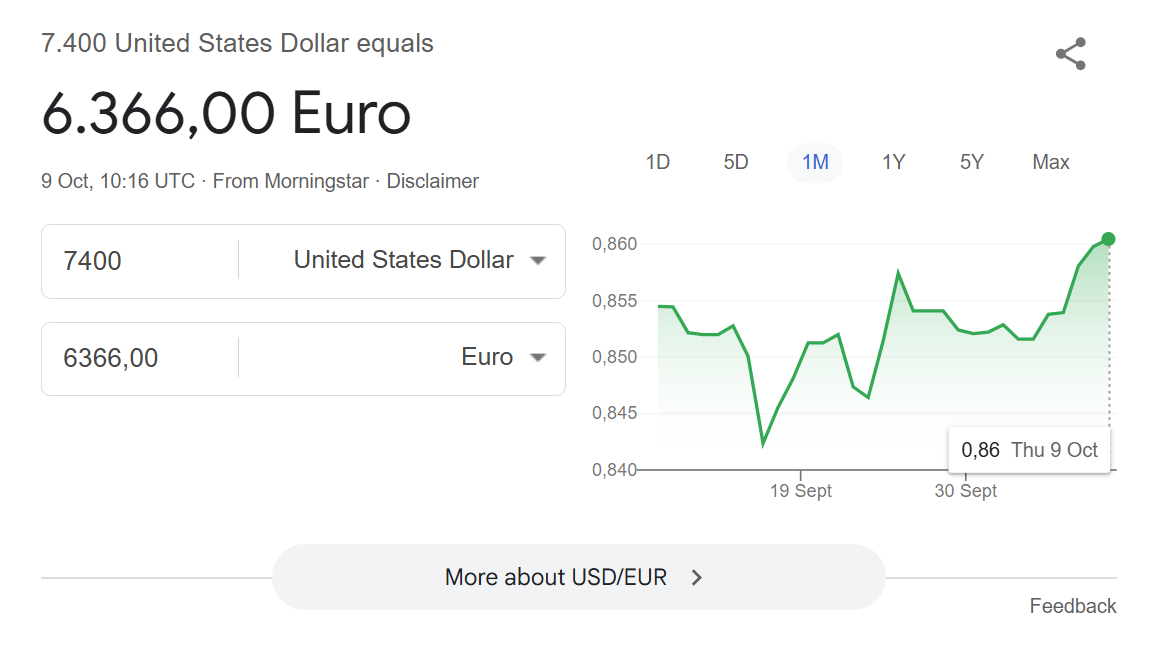Click the 30 Sept date on chart axis
Viewport: 1156px width, 651px height.
coord(966,491)
